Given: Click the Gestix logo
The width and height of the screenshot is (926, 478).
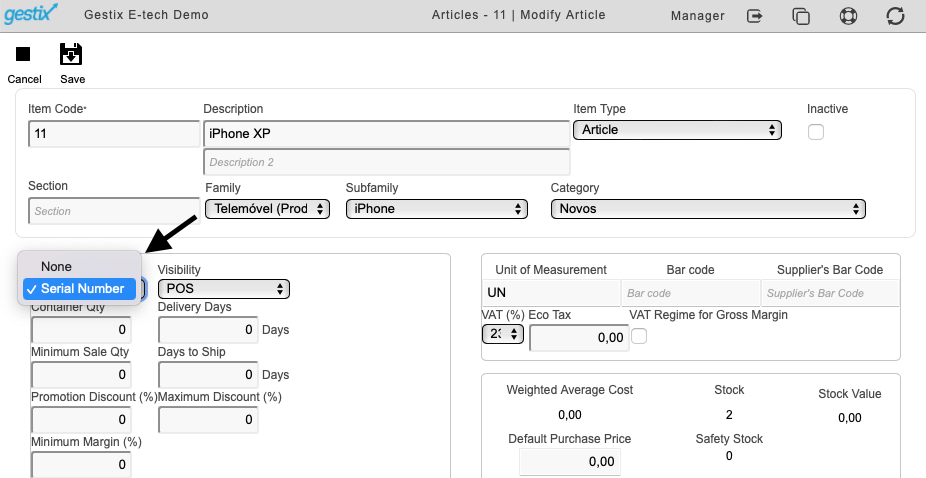Looking at the screenshot, I should [x=31, y=14].
